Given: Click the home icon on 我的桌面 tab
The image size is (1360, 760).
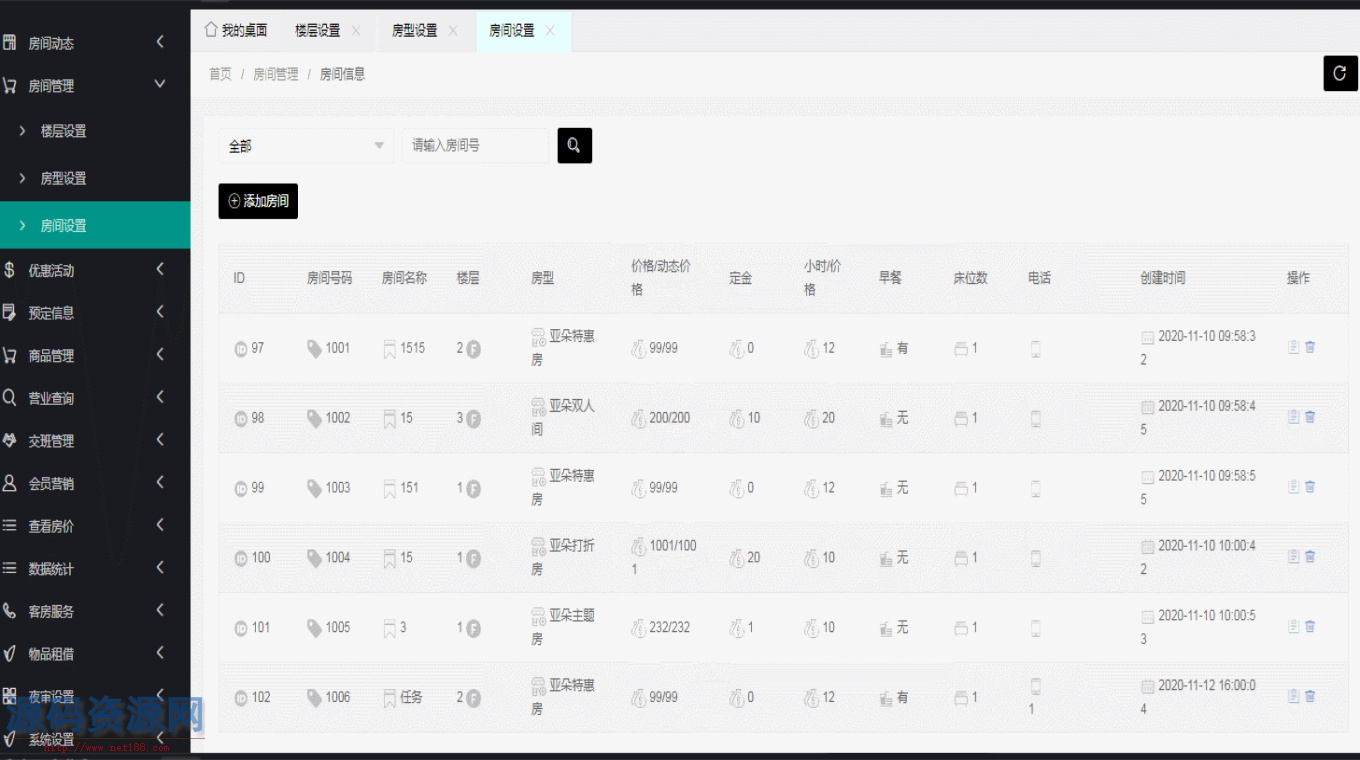Looking at the screenshot, I should coord(211,30).
